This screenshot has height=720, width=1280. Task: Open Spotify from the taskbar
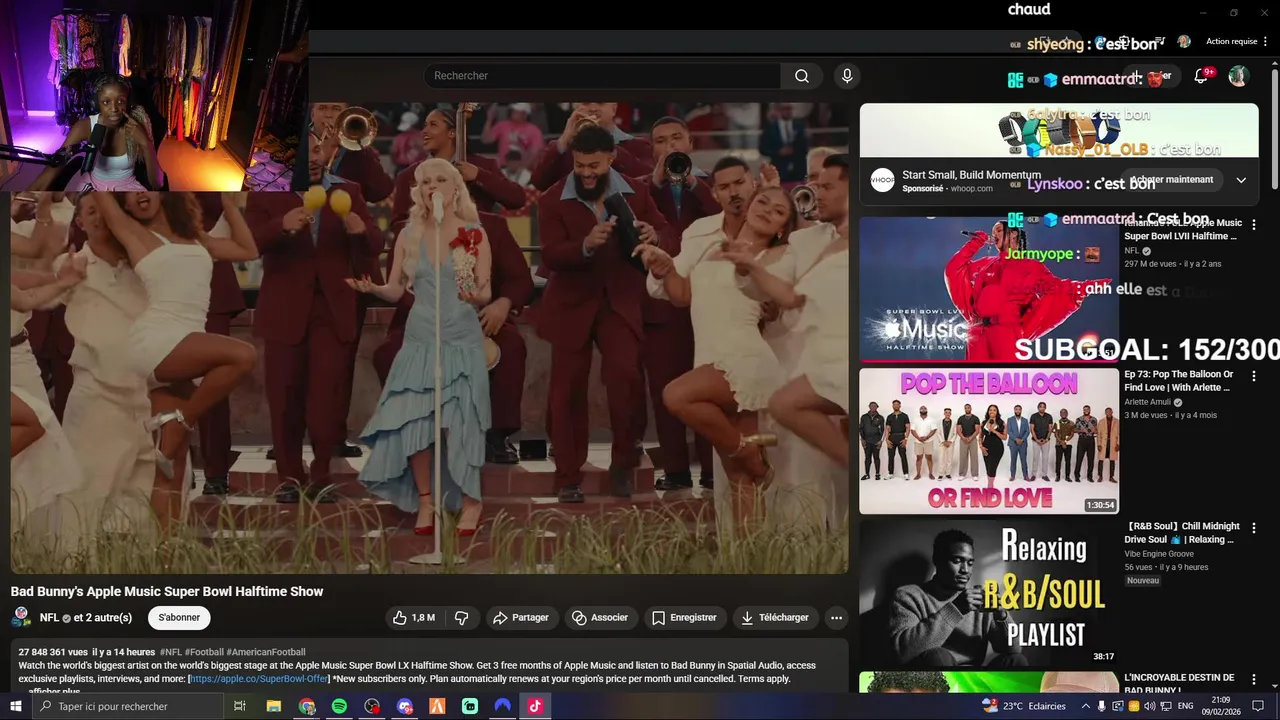tap(339, 706)
